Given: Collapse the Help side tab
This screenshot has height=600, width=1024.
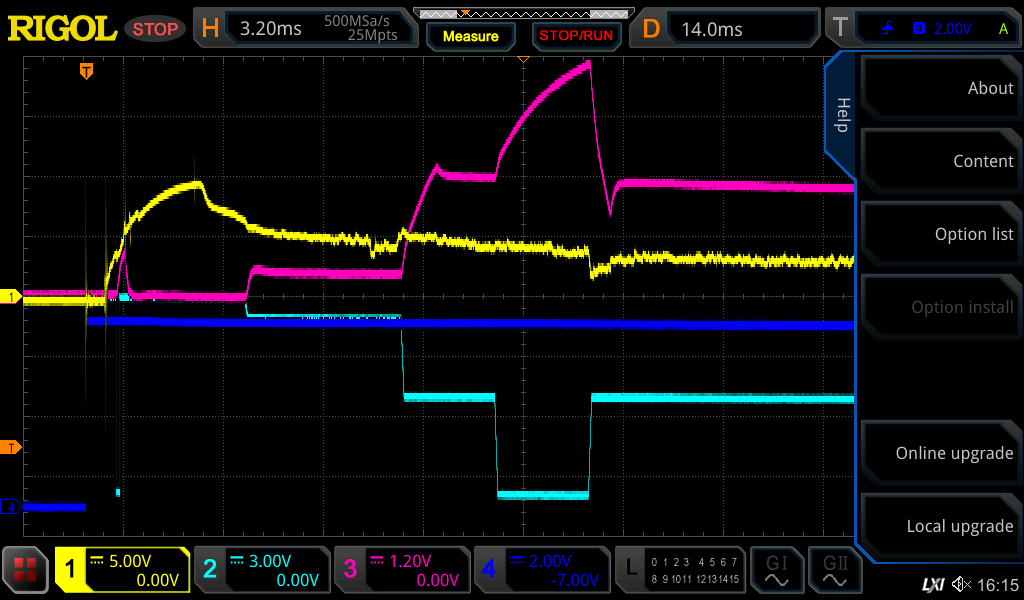Looking at the screenshot, I should point(841,115).
